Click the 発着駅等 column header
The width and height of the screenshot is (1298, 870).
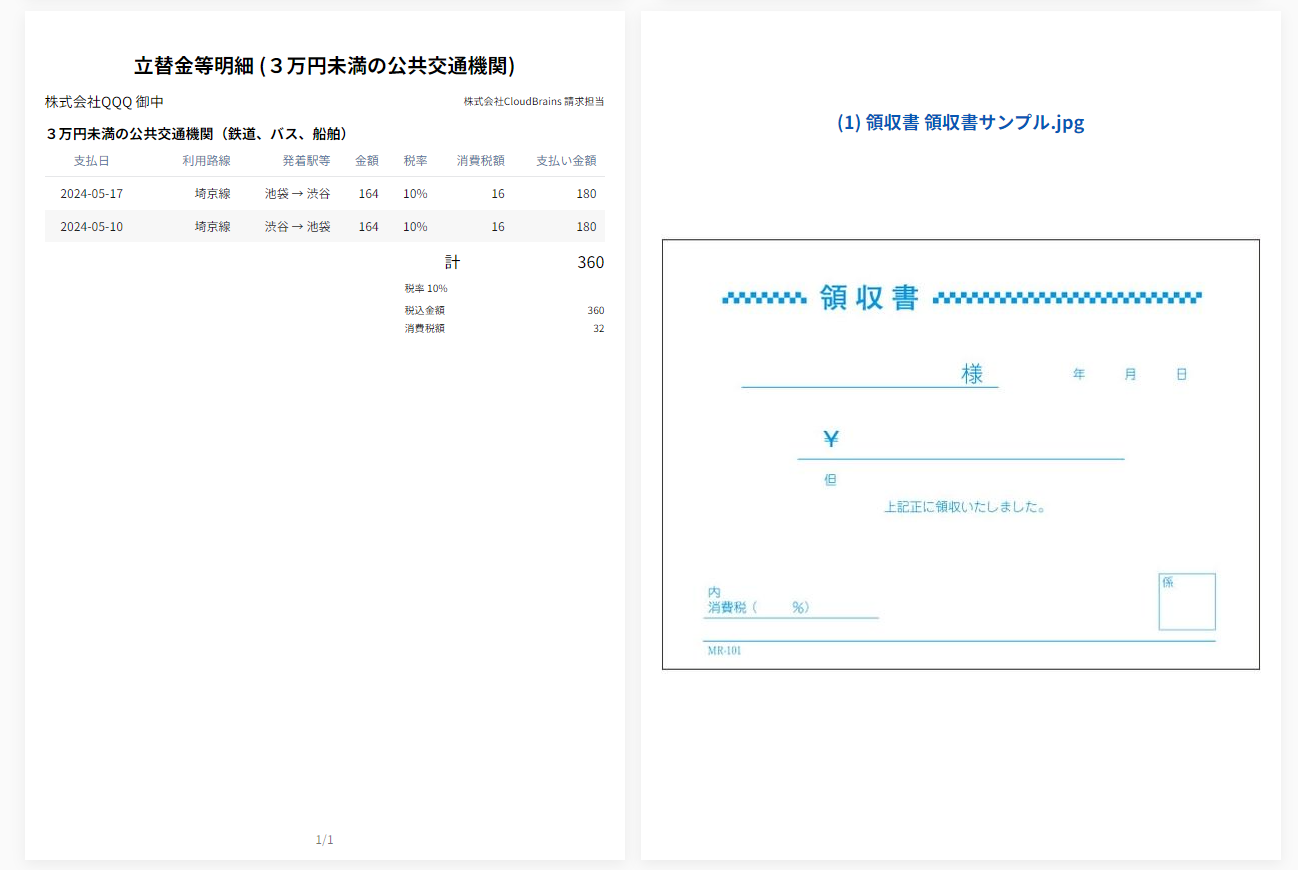(306, 160)
